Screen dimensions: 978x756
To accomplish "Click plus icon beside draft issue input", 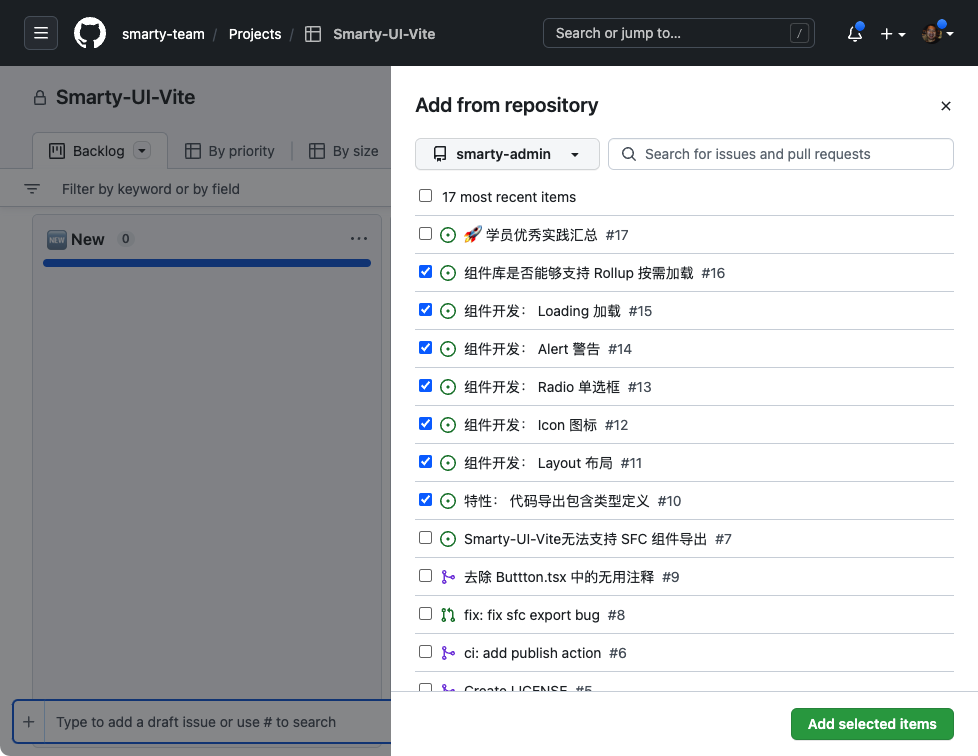I will [x=28, y=722].
